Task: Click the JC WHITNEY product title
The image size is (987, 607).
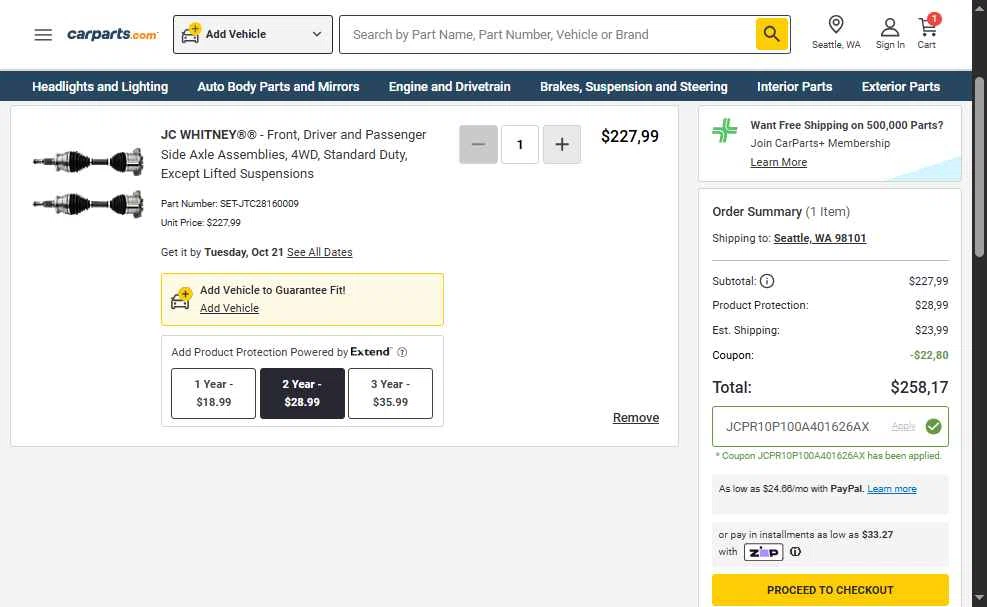Action: [x=293, y=154]
